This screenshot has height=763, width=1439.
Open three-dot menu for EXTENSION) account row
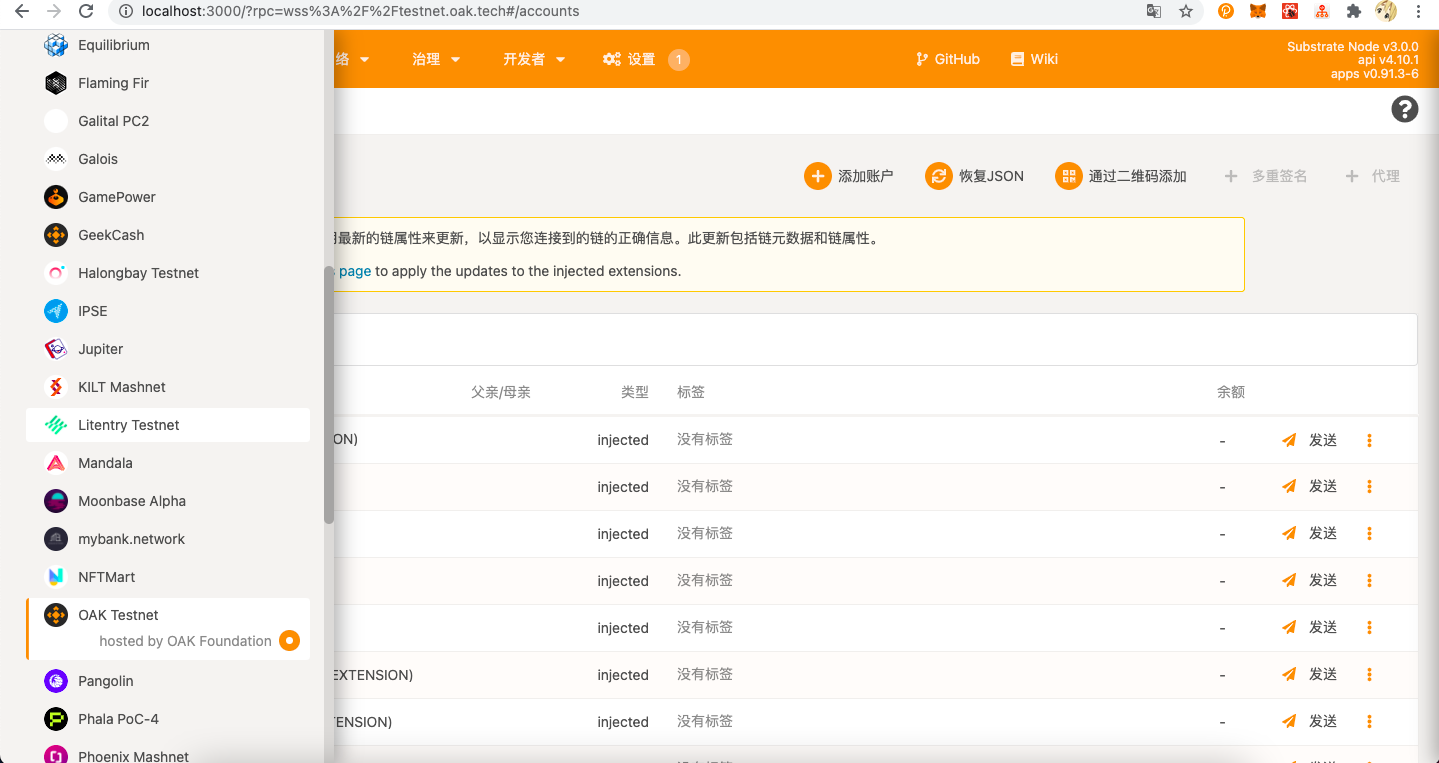[1369, 675]
